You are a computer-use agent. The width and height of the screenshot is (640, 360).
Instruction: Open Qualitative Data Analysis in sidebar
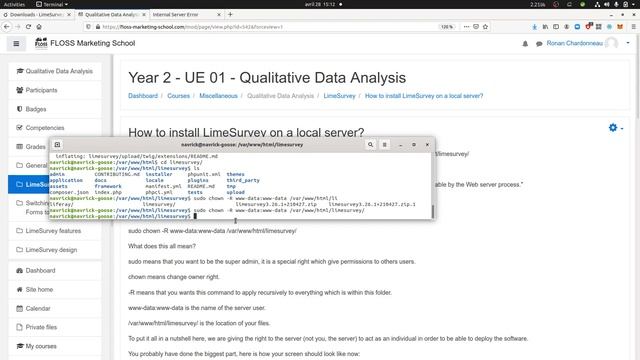pos(55,71)
